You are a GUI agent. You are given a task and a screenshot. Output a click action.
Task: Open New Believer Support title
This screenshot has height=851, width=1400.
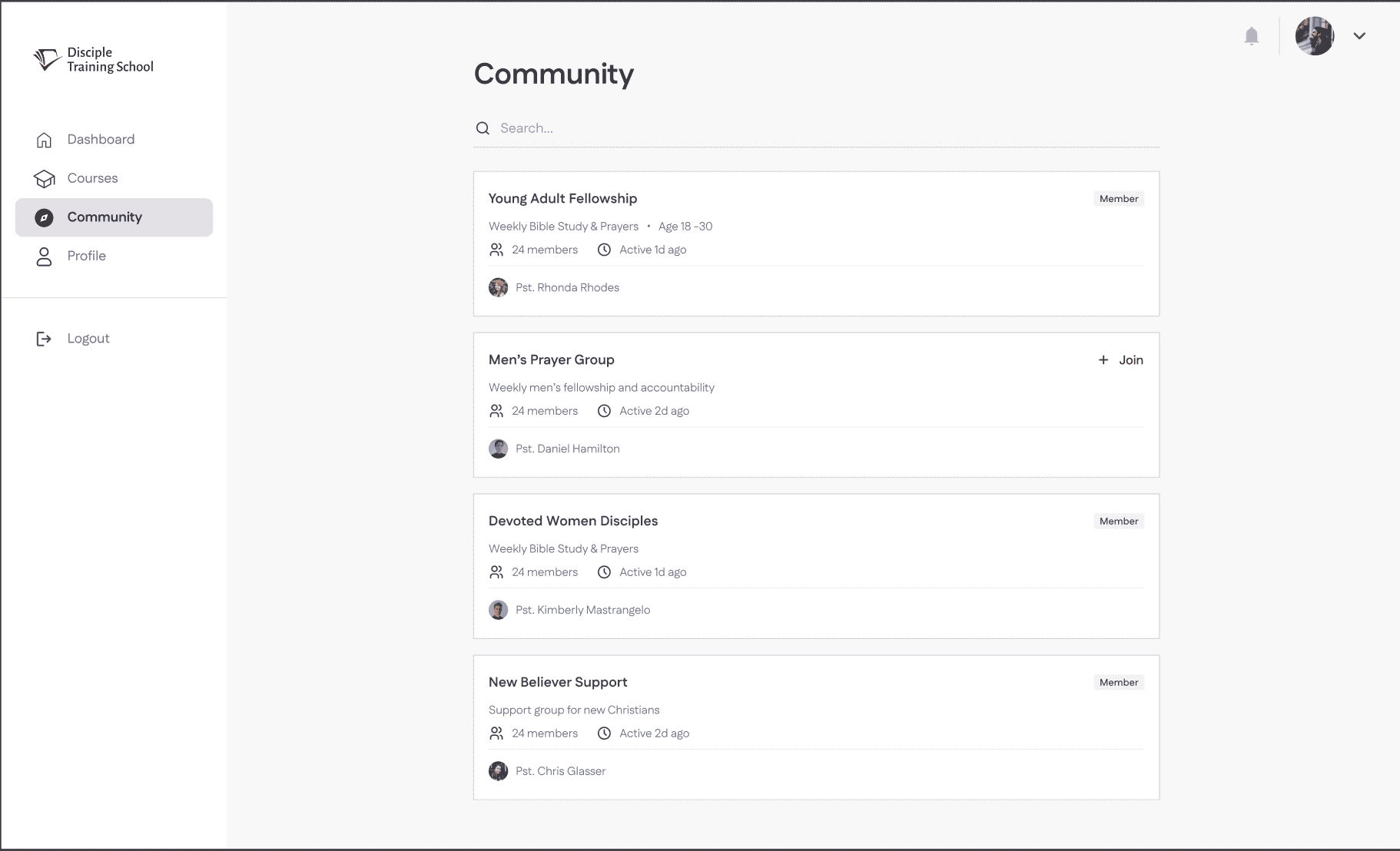[x=558, y=683]
